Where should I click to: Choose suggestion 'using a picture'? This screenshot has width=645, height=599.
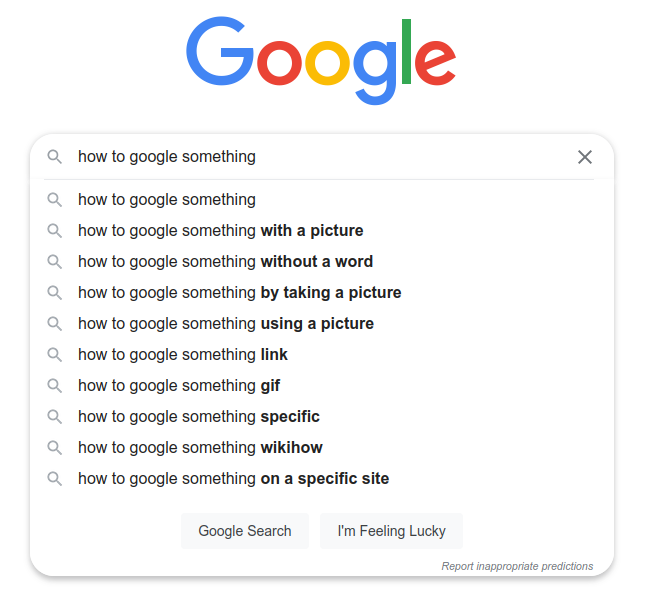click(x=322, y=324)
